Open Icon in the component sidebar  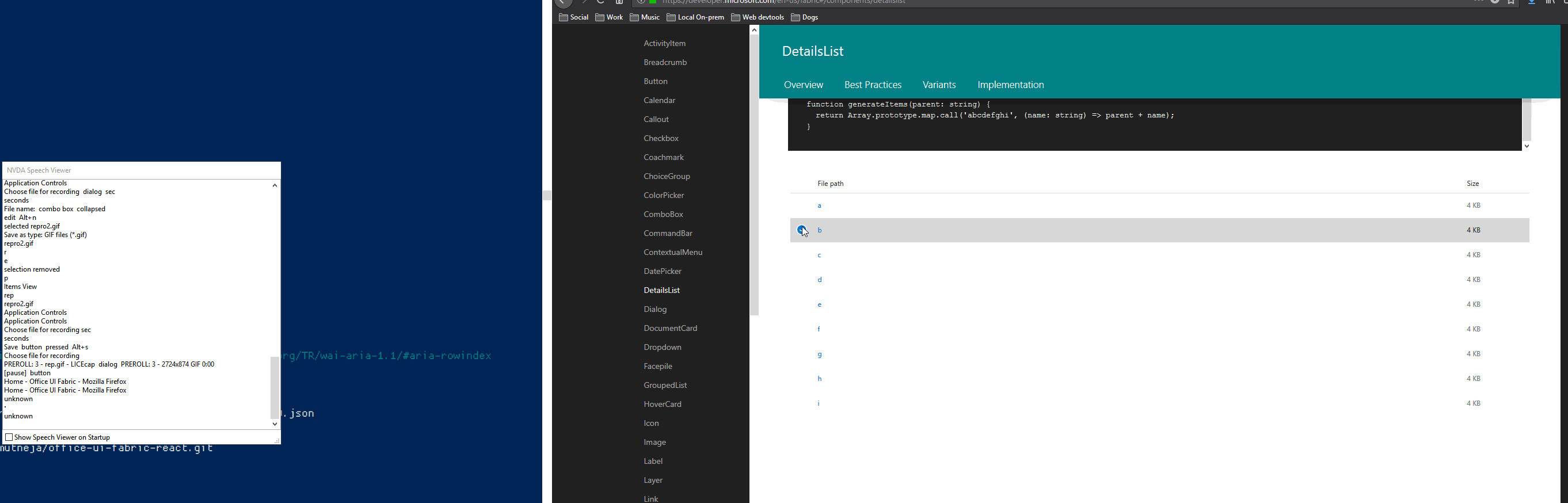tap(651, 424)
